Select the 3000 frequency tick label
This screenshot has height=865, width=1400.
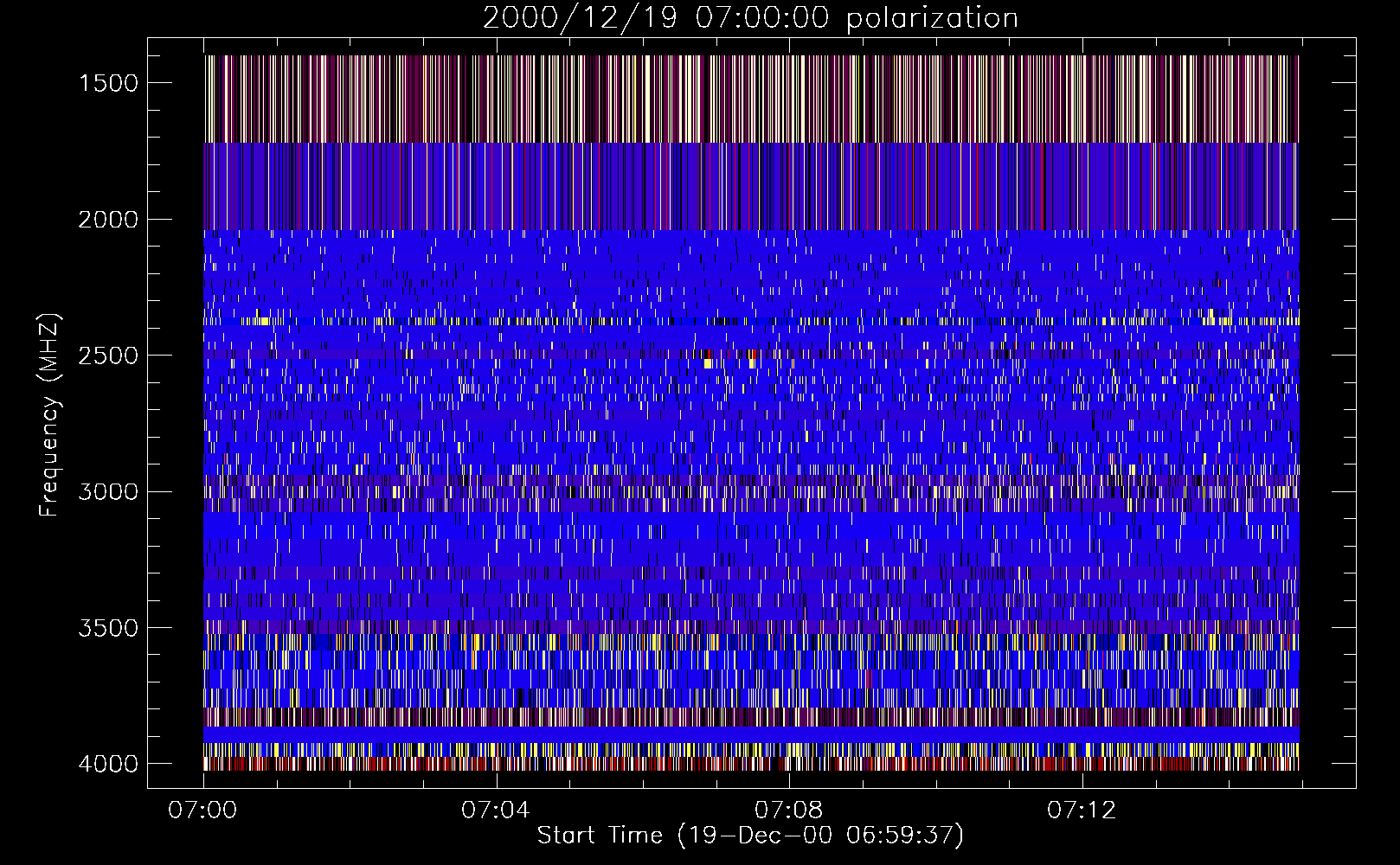tap(108, 492)
